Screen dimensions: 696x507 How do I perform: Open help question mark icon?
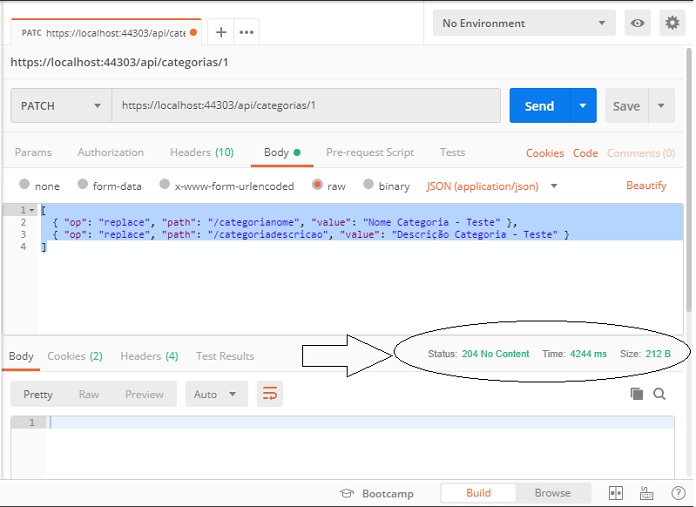[x=678, y=493]
